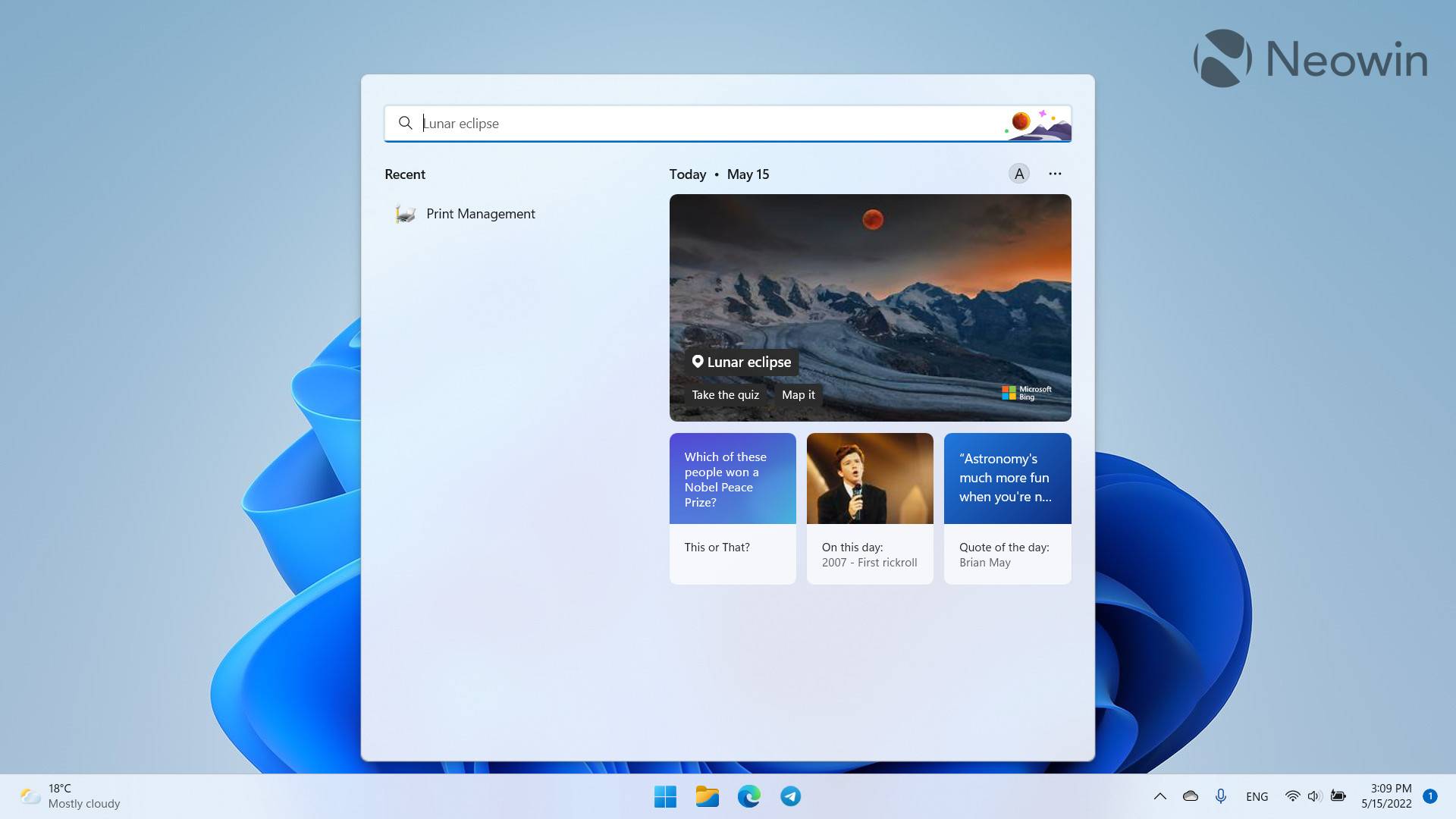Viewport: 1456px width, 819px height.
Task: Open the more options menu ellipsis
Action: click(x=1055, y=173)
